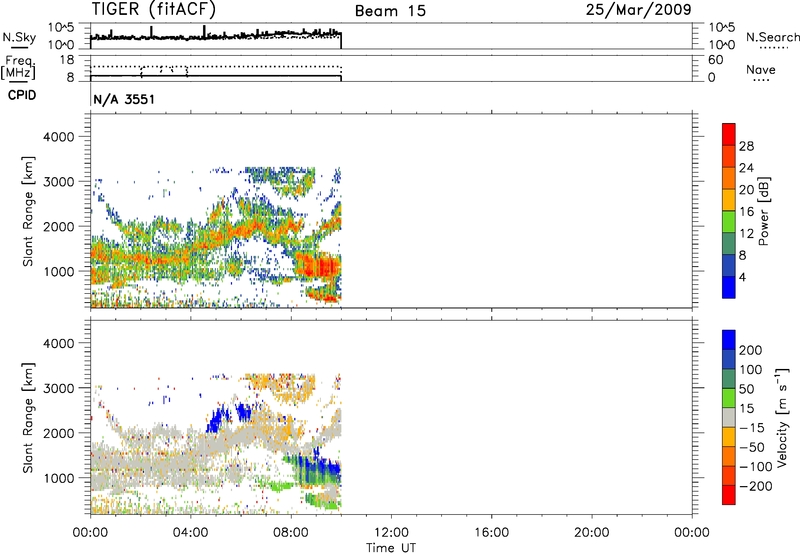800x554 pixels.
Task: Click the 16:00 time axis label
Action: (491, 533)
